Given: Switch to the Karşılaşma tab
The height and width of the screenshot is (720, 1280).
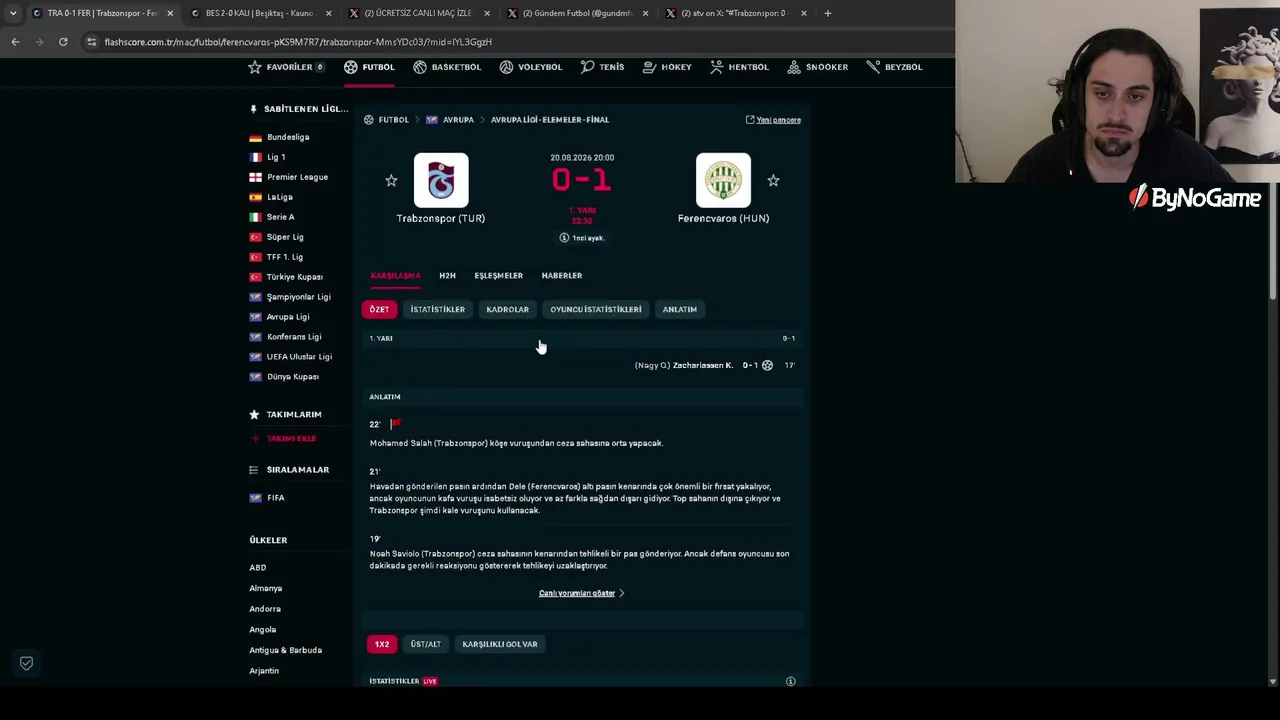Looking at the screenshot, I should pos(395,276).
